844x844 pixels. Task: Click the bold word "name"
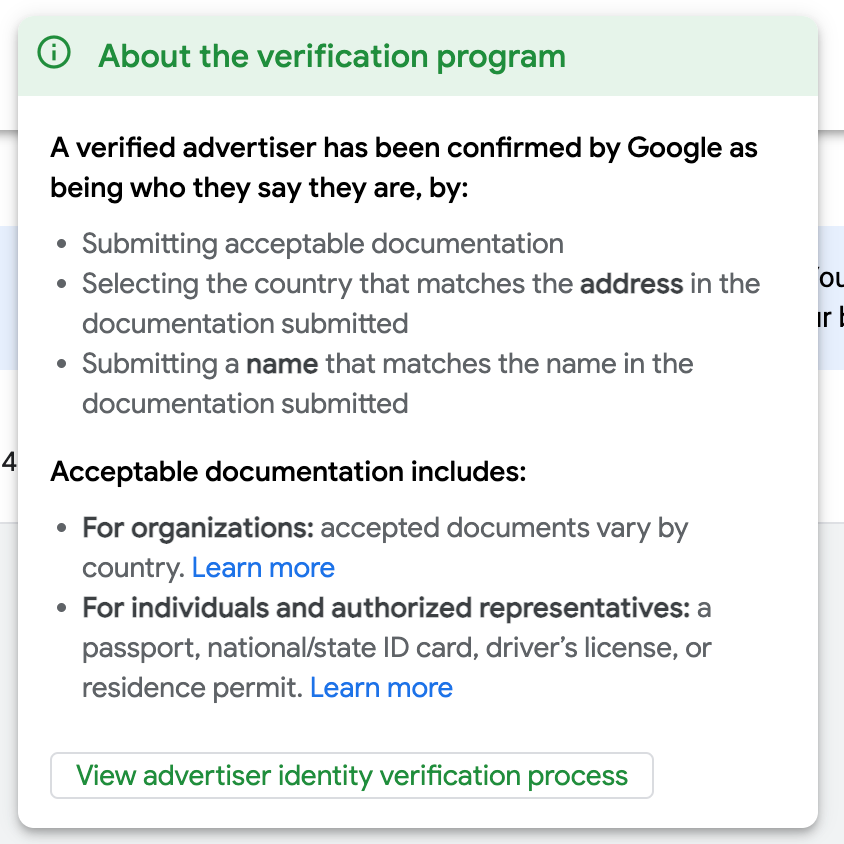(x=282, y=364)
